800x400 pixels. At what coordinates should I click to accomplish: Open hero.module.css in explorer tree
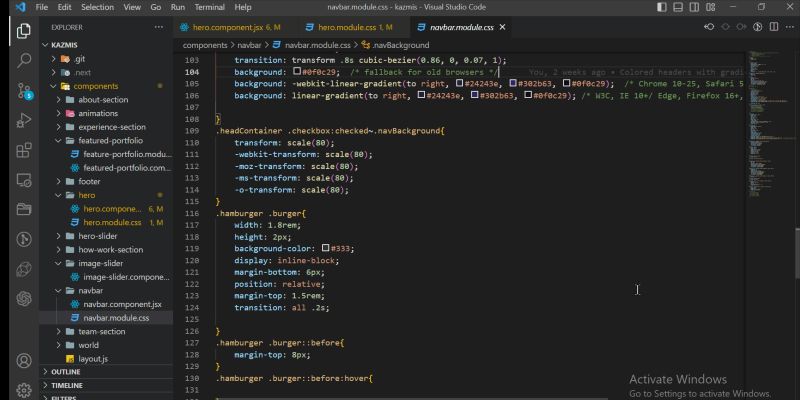(106, 222)
